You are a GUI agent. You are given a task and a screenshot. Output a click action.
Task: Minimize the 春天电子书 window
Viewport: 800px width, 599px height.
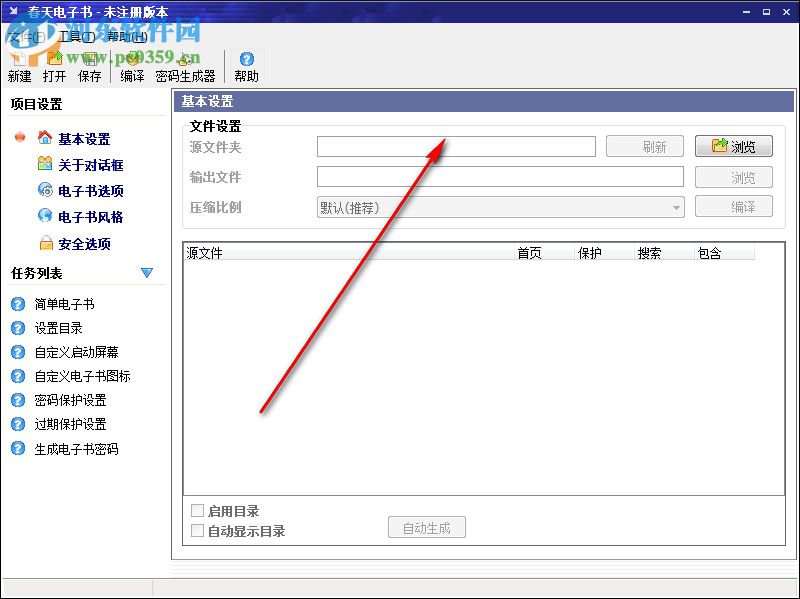pos(746,12)
